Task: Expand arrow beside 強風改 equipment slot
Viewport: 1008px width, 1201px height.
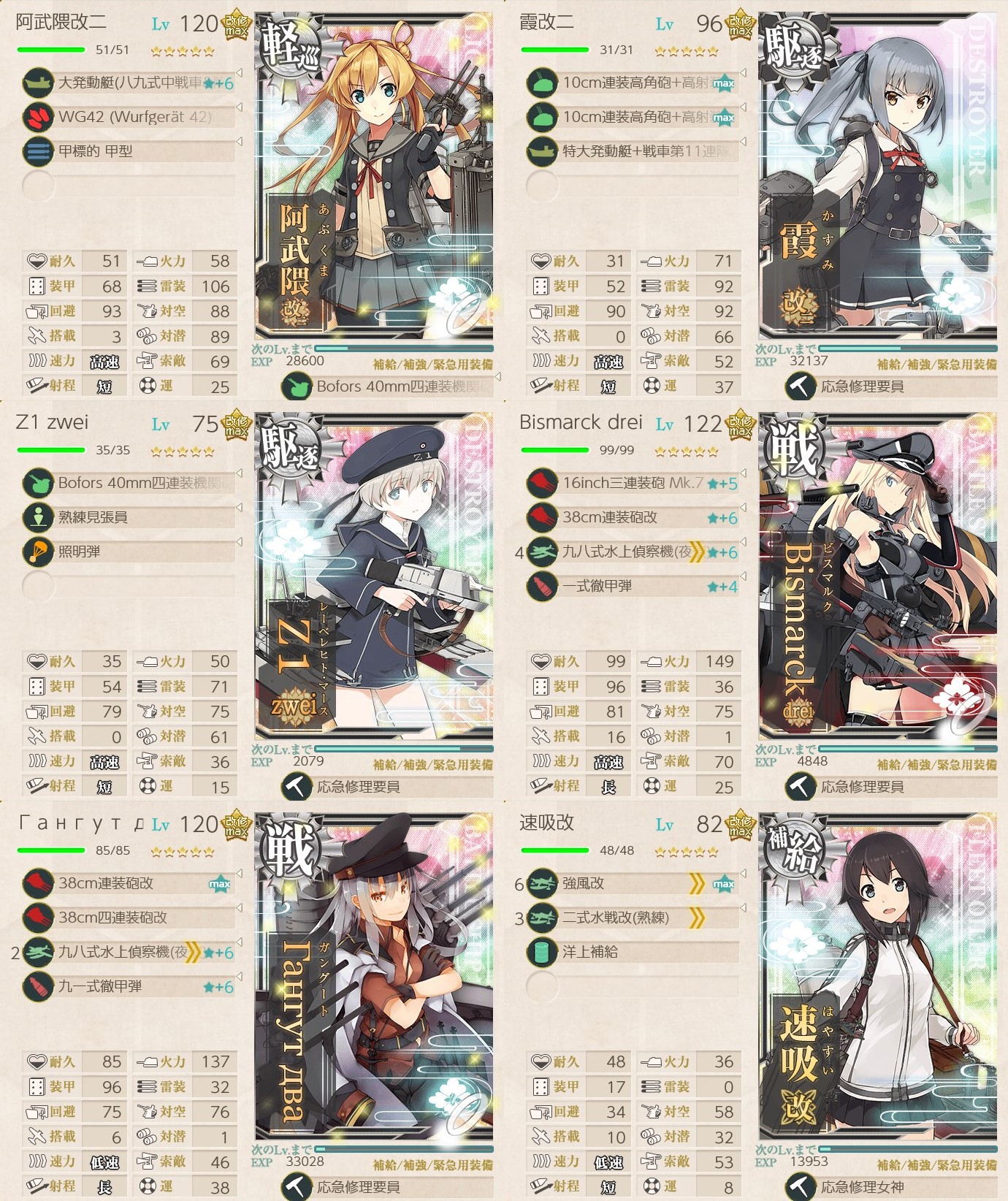Action: [744, 873]
